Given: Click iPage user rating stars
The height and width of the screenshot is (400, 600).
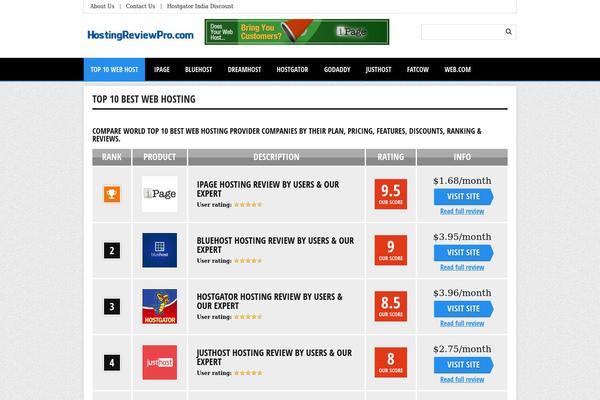Looking at the screenshot, I should click(248, 205).
